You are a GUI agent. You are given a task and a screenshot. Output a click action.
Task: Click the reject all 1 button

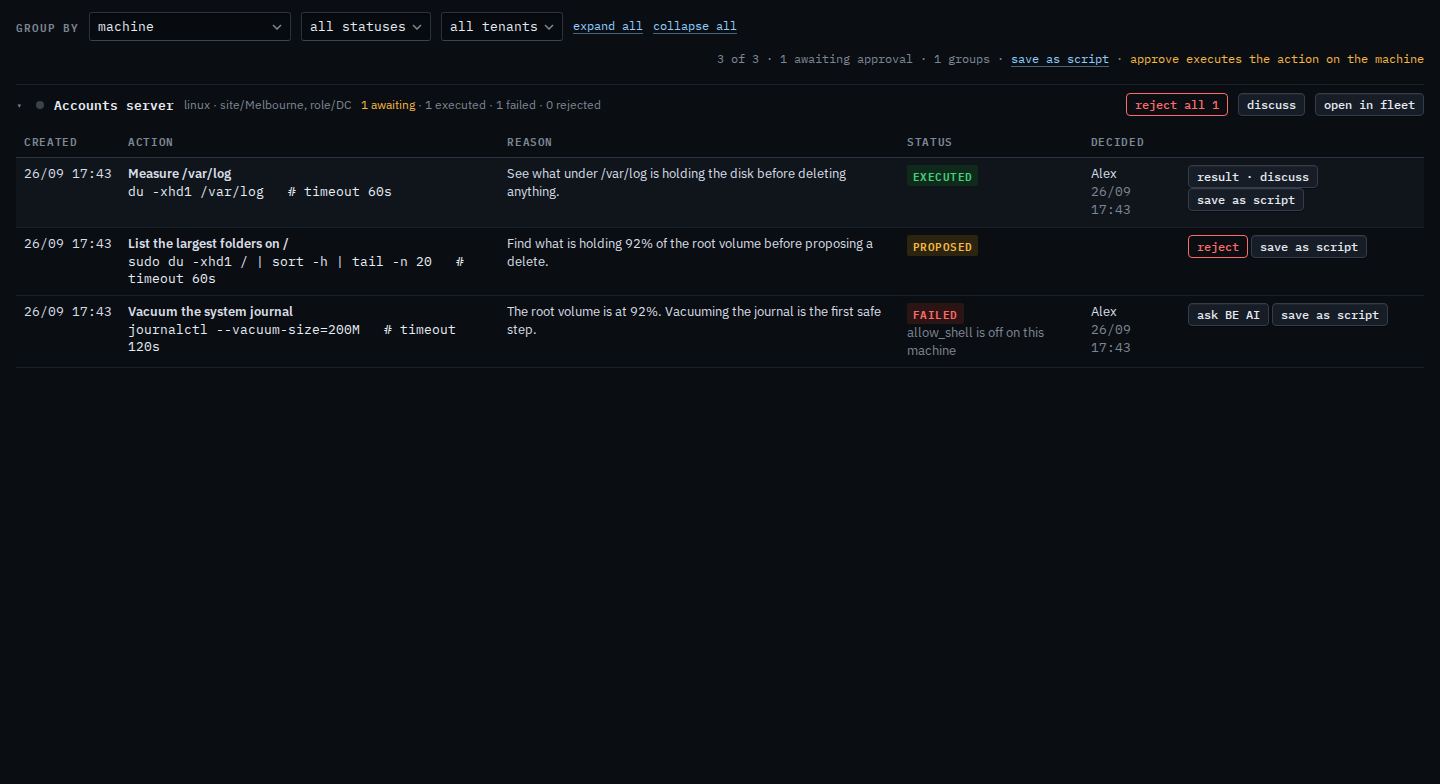click(x=1177, y=105)
